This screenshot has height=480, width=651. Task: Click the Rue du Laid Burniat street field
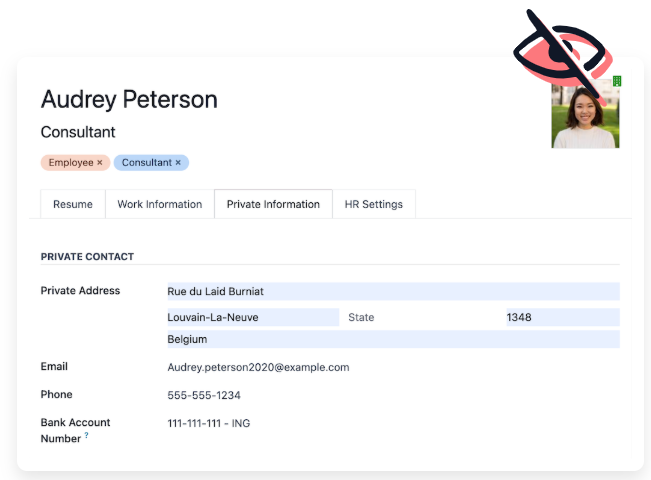click(392, 291)
